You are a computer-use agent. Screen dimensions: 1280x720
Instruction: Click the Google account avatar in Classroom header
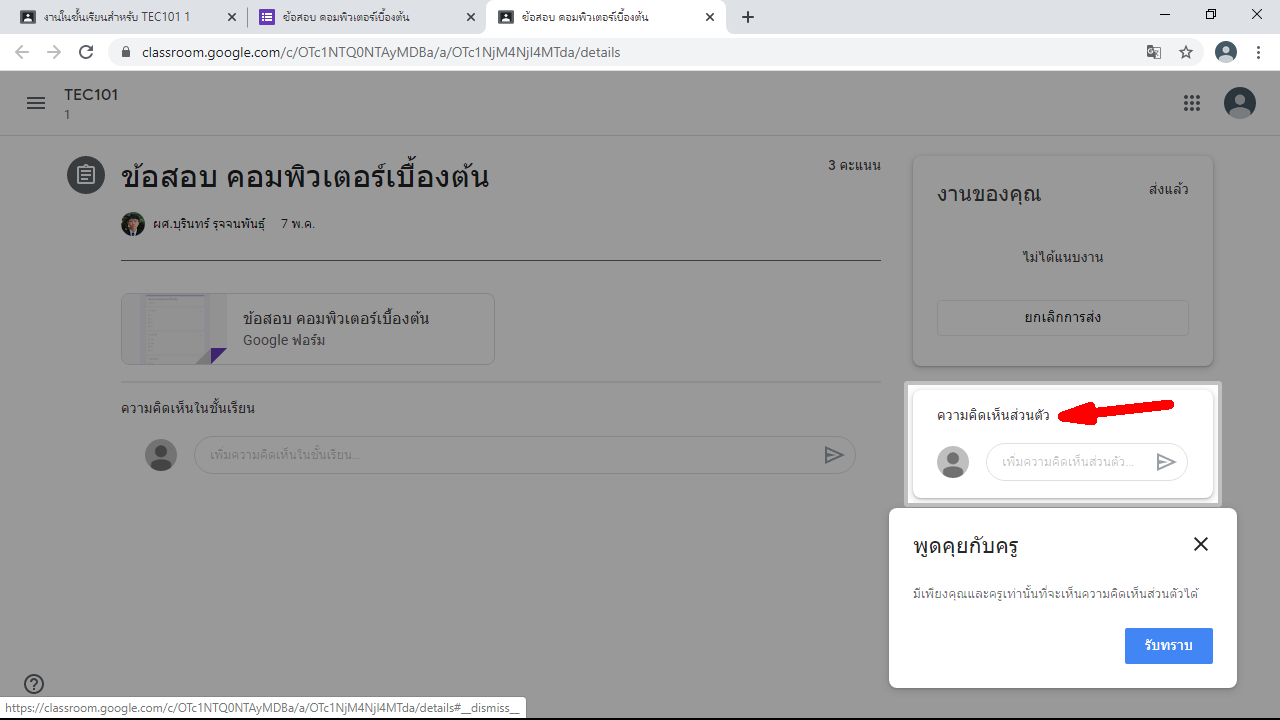[x=1240, y=103]
